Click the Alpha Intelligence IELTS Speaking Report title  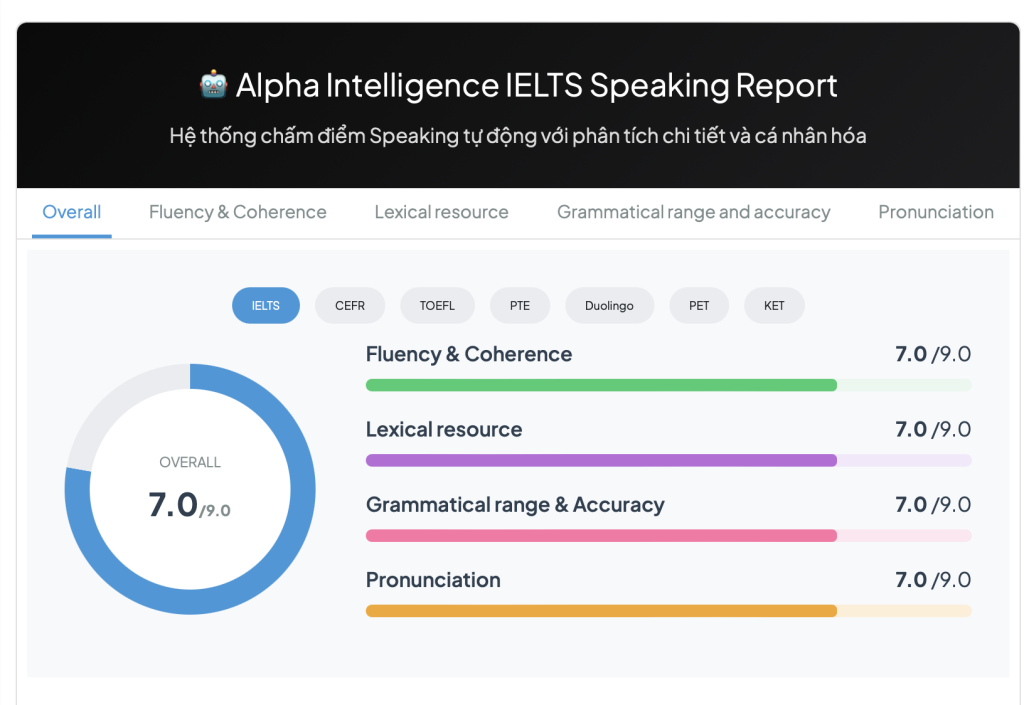536,85
